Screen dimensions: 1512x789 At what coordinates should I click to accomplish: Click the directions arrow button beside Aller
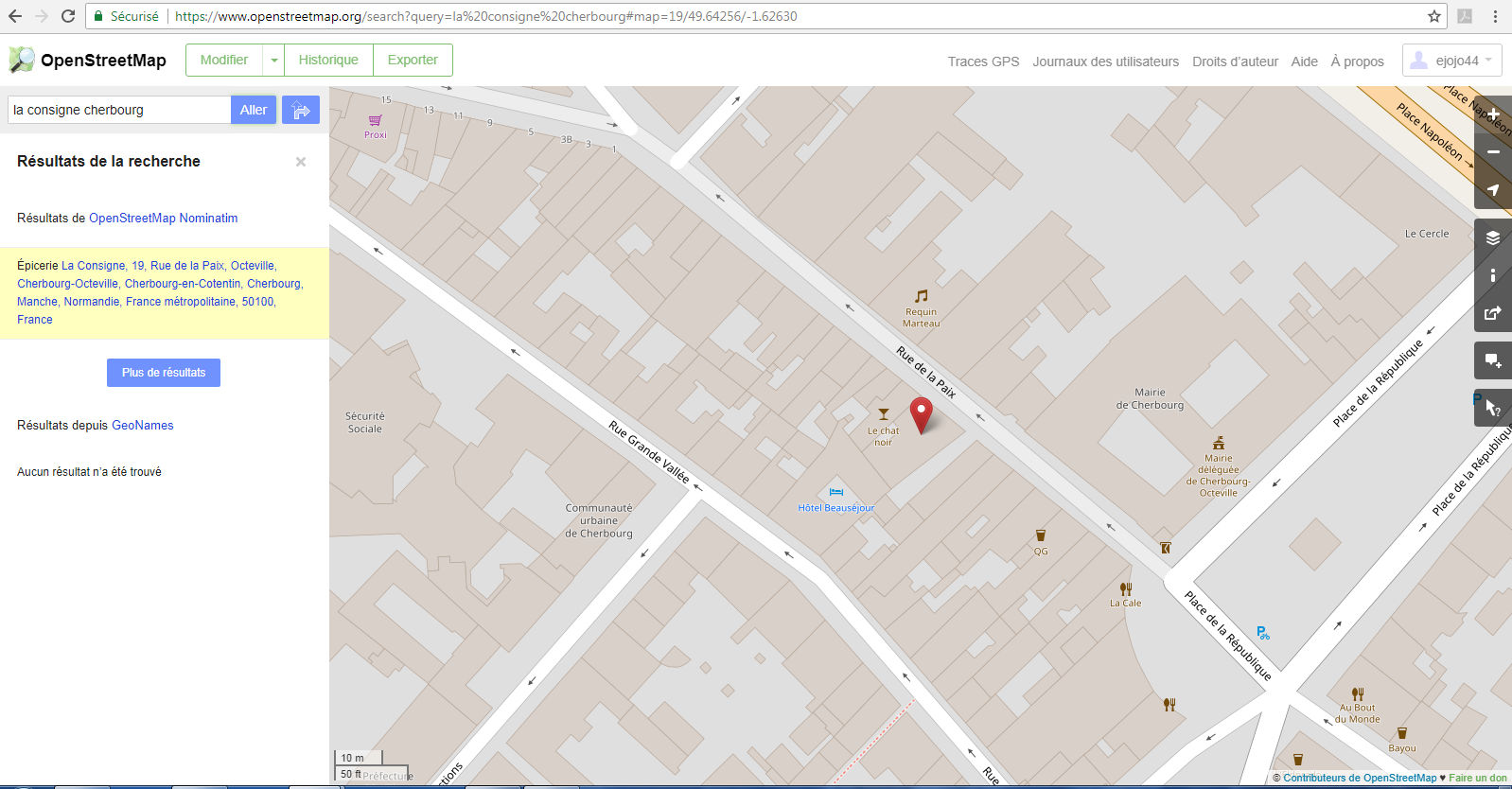click(301, 110)
